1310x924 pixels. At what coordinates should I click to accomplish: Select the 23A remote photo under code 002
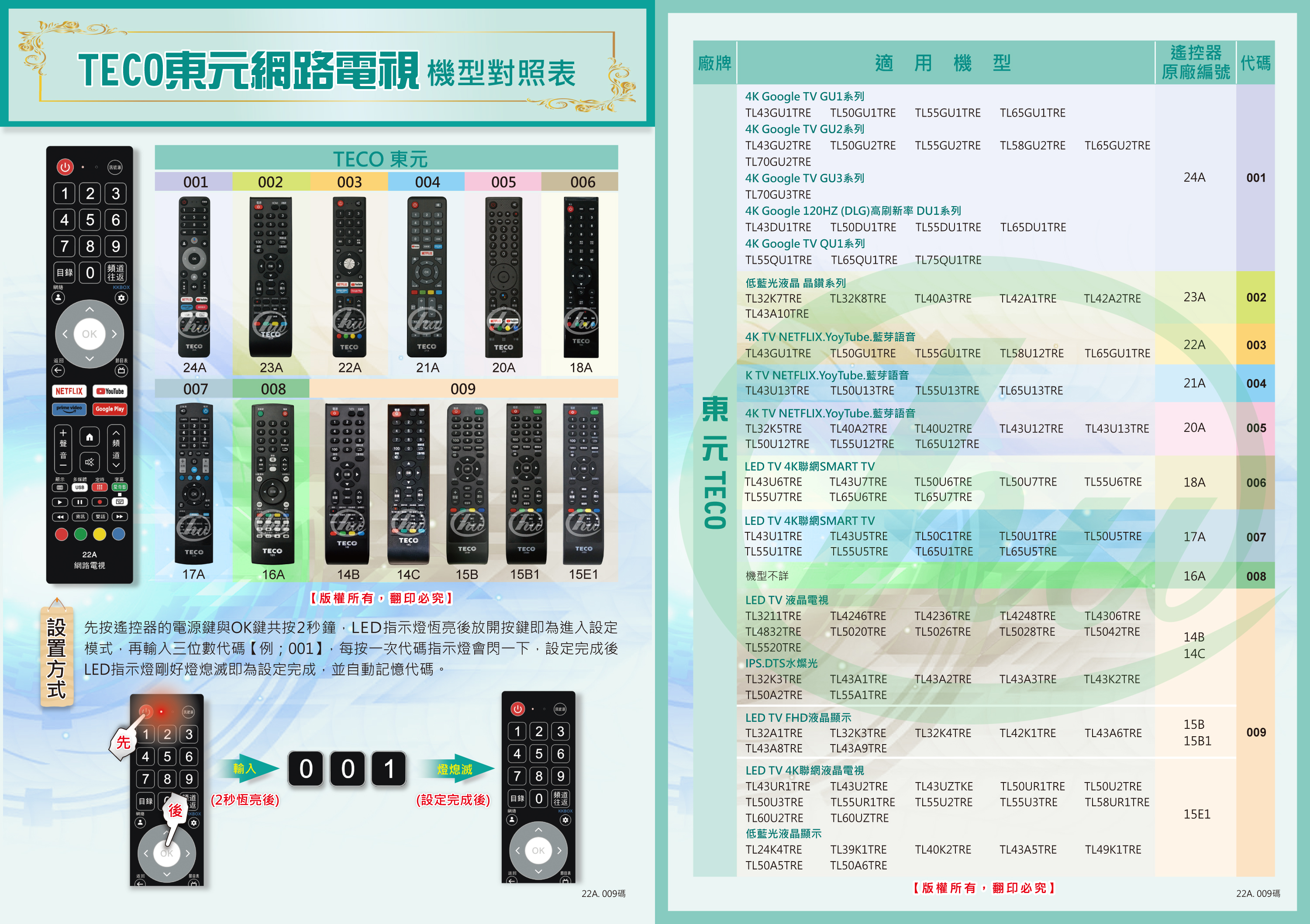pyautogui.click(x=270, y=277)
